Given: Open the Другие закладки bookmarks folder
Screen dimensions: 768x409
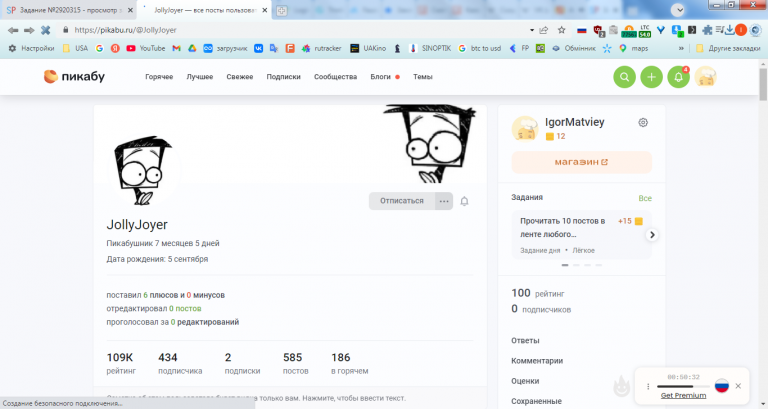Looking at the screenshot, I should 728,48.
